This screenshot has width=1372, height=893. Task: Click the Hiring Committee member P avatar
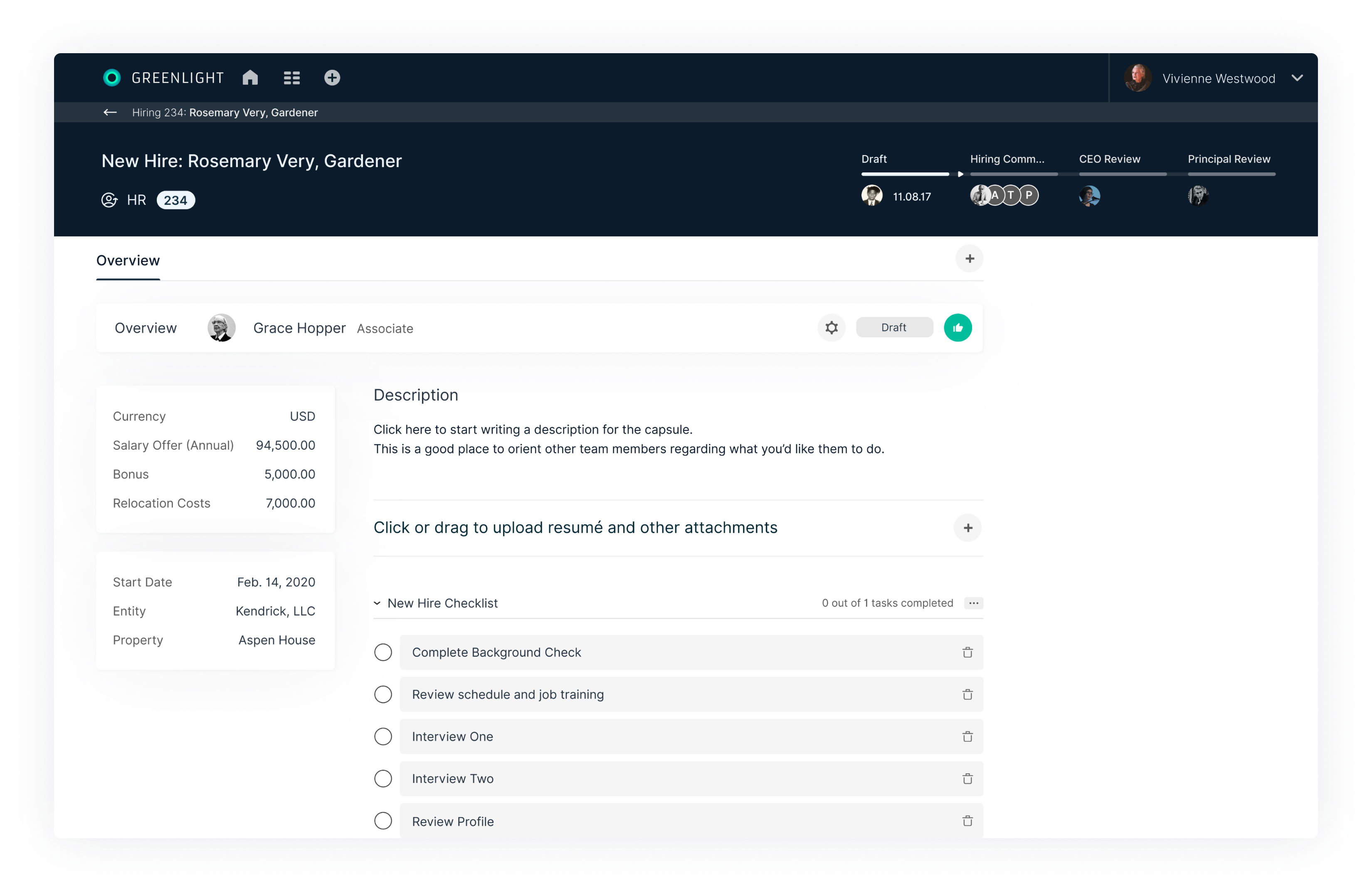point(1029,195)
